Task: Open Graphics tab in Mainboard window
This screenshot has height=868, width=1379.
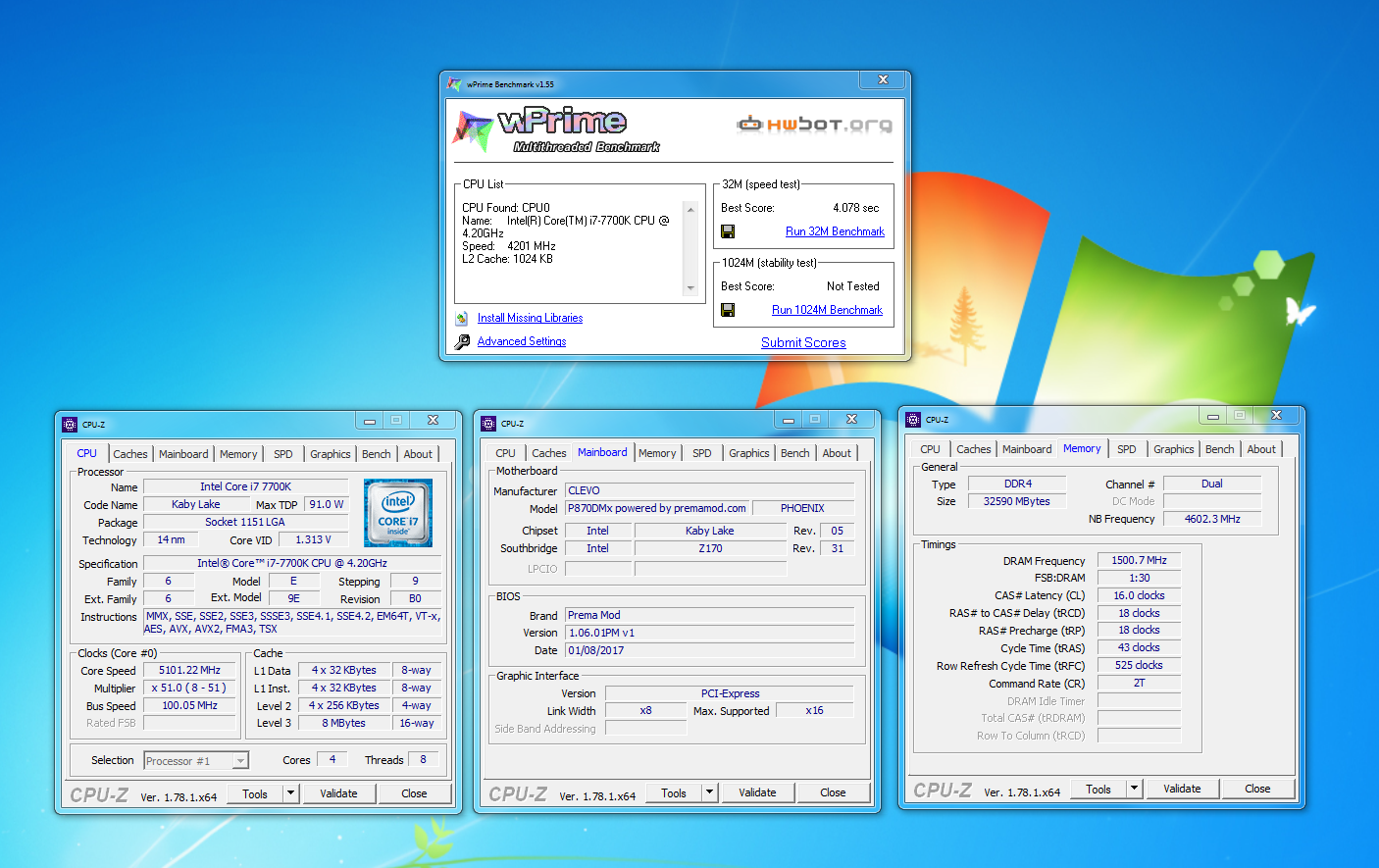Action: coord(749,453)
